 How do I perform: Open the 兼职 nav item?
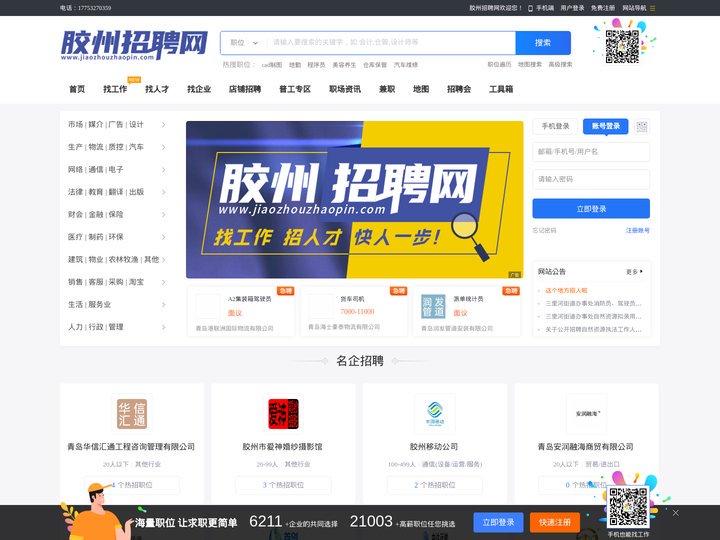pos(387,89)
